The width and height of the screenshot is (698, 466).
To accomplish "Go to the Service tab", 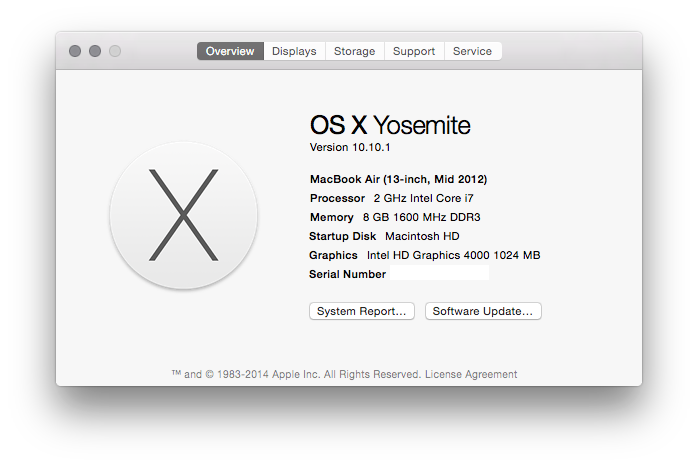I will pyautogui.click(x=473, y=51).
